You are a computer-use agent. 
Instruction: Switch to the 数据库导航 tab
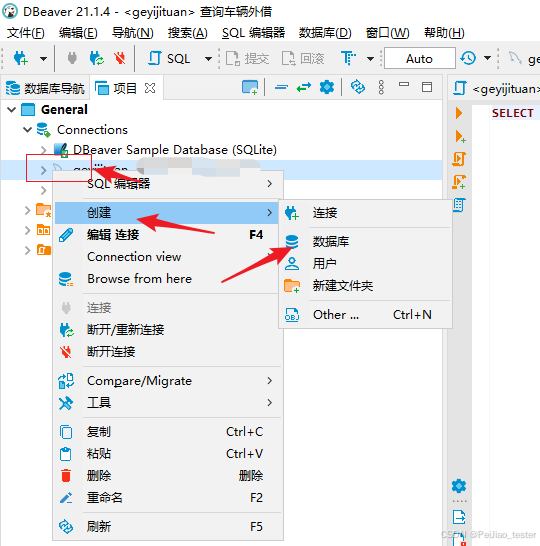point(45,88)
